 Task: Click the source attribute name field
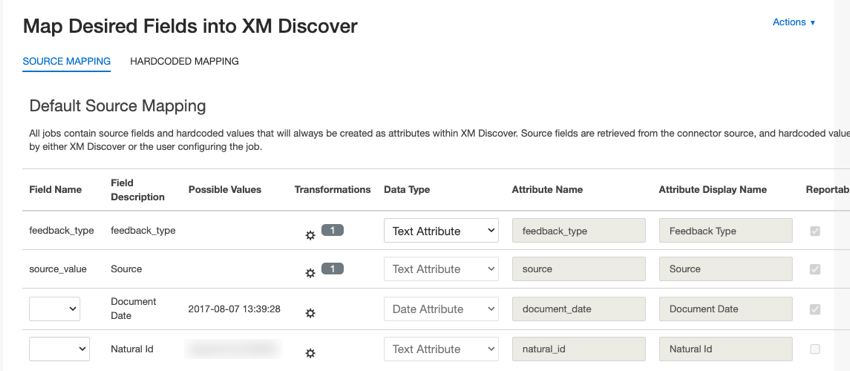(x=578, y=269)
